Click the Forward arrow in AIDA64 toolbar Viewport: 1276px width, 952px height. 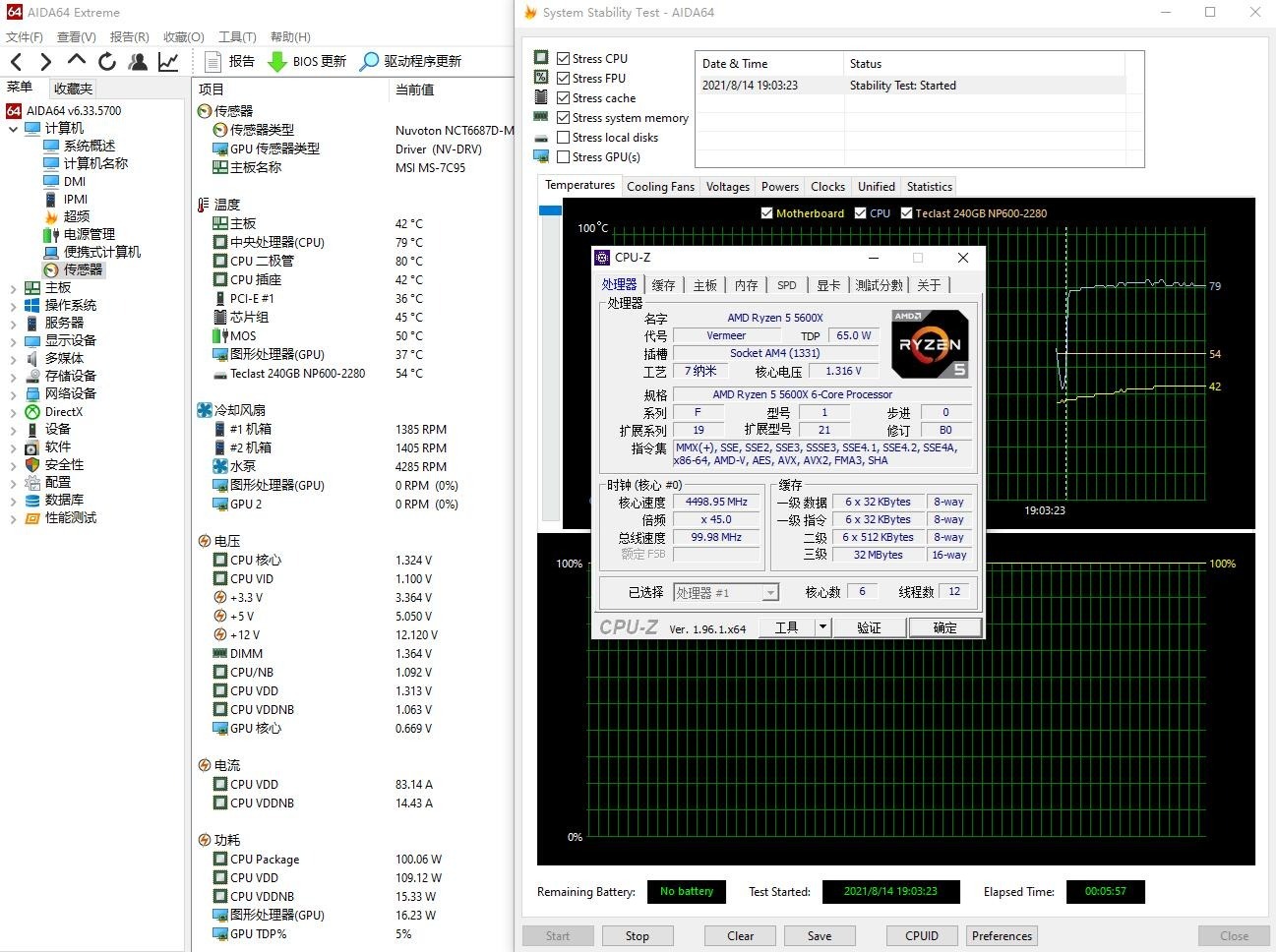[x=45, y=61]
